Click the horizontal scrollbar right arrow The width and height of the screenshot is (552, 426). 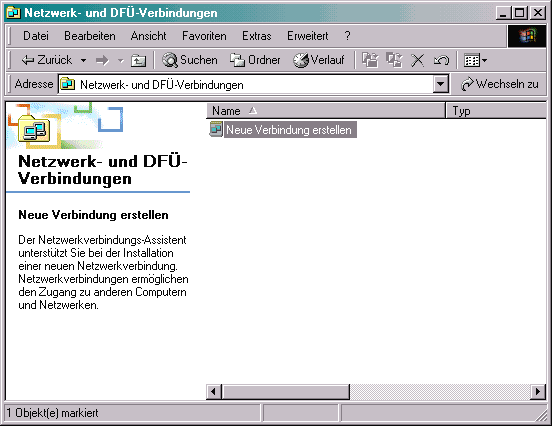coord(538,391)
